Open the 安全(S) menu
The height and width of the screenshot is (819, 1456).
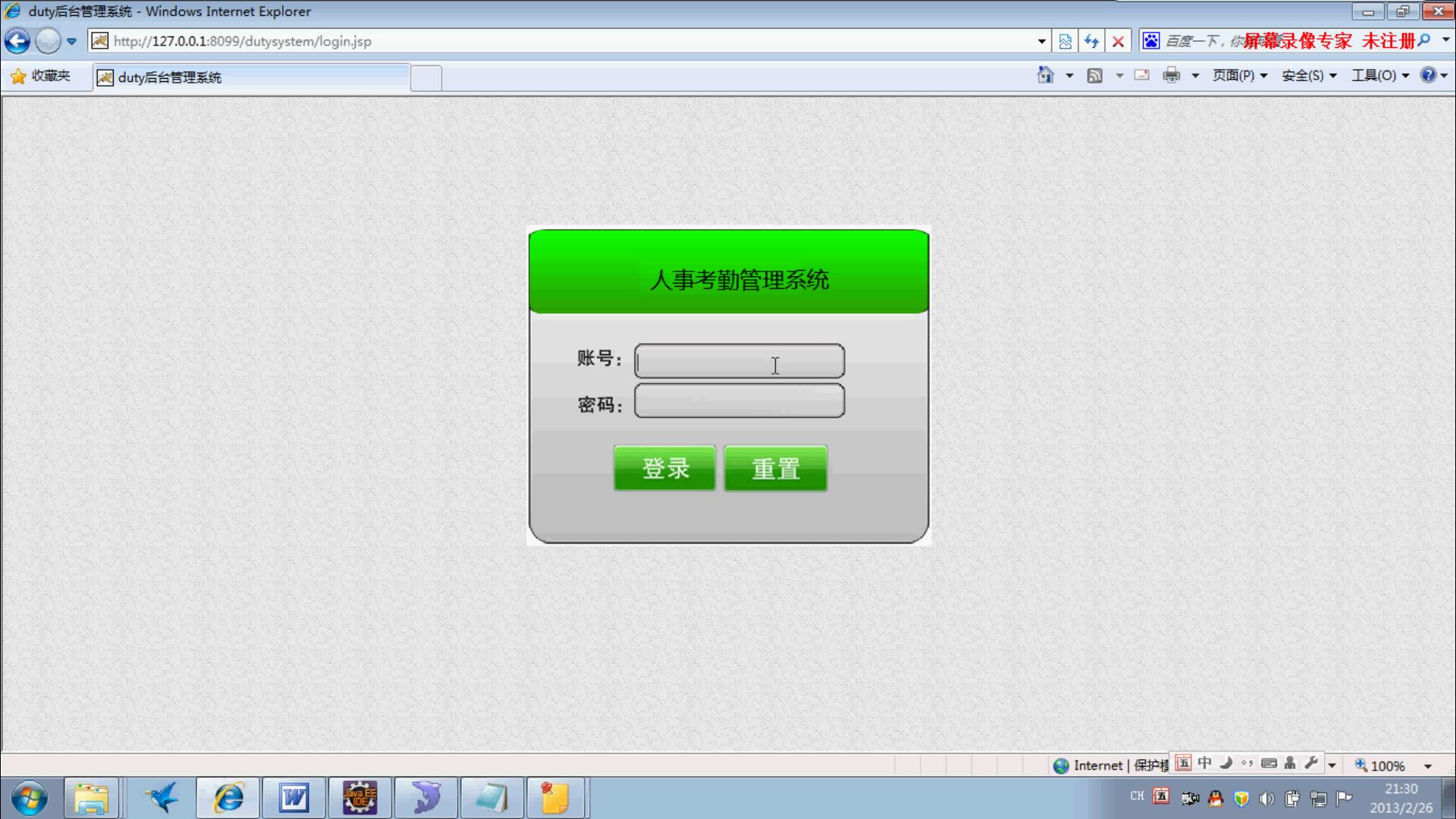[1309, 75]
